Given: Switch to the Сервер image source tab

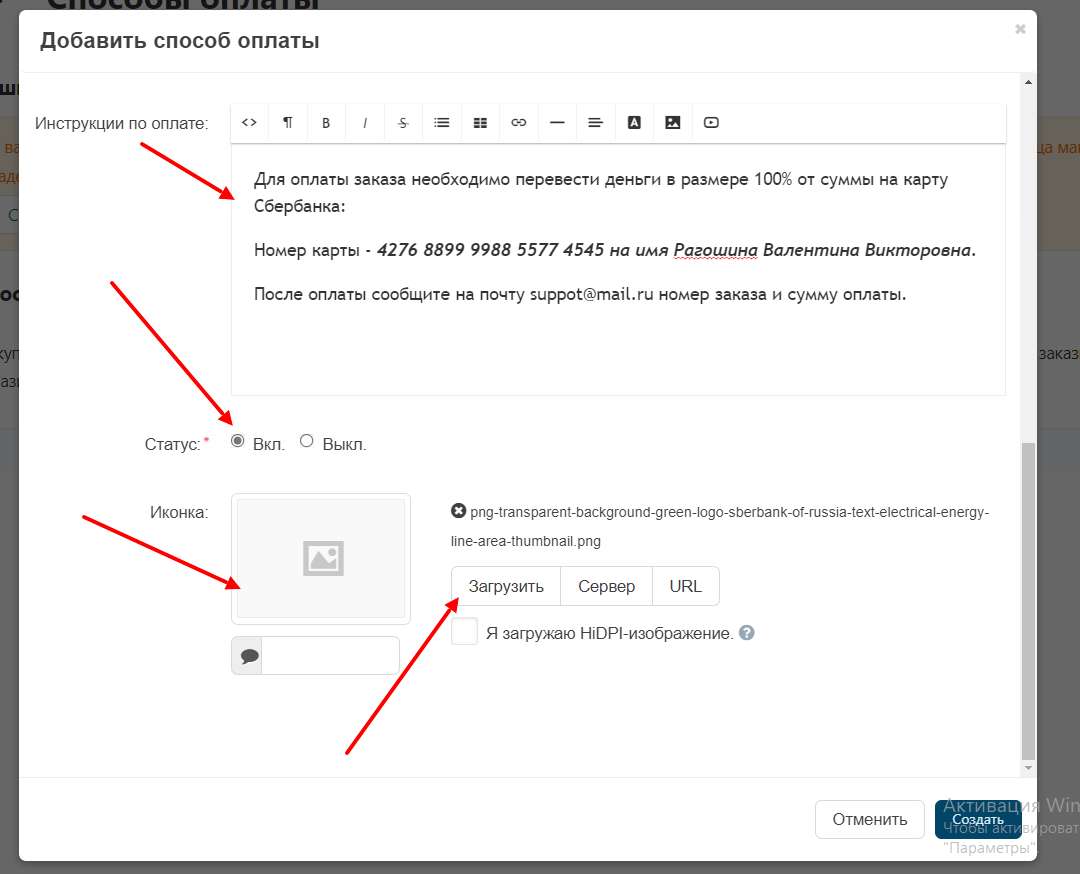Looking at the screenshot, I should pyautogui.click(x=607, y=586).
